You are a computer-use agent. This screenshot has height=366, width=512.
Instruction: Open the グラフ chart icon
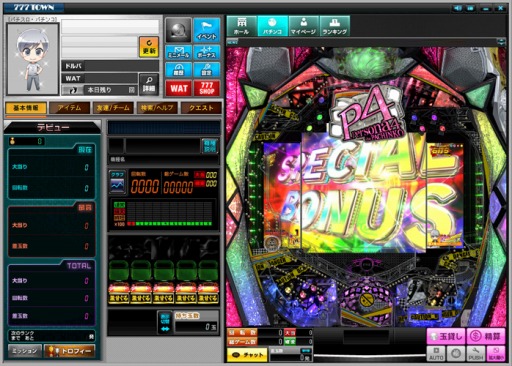tap(118, 182)
